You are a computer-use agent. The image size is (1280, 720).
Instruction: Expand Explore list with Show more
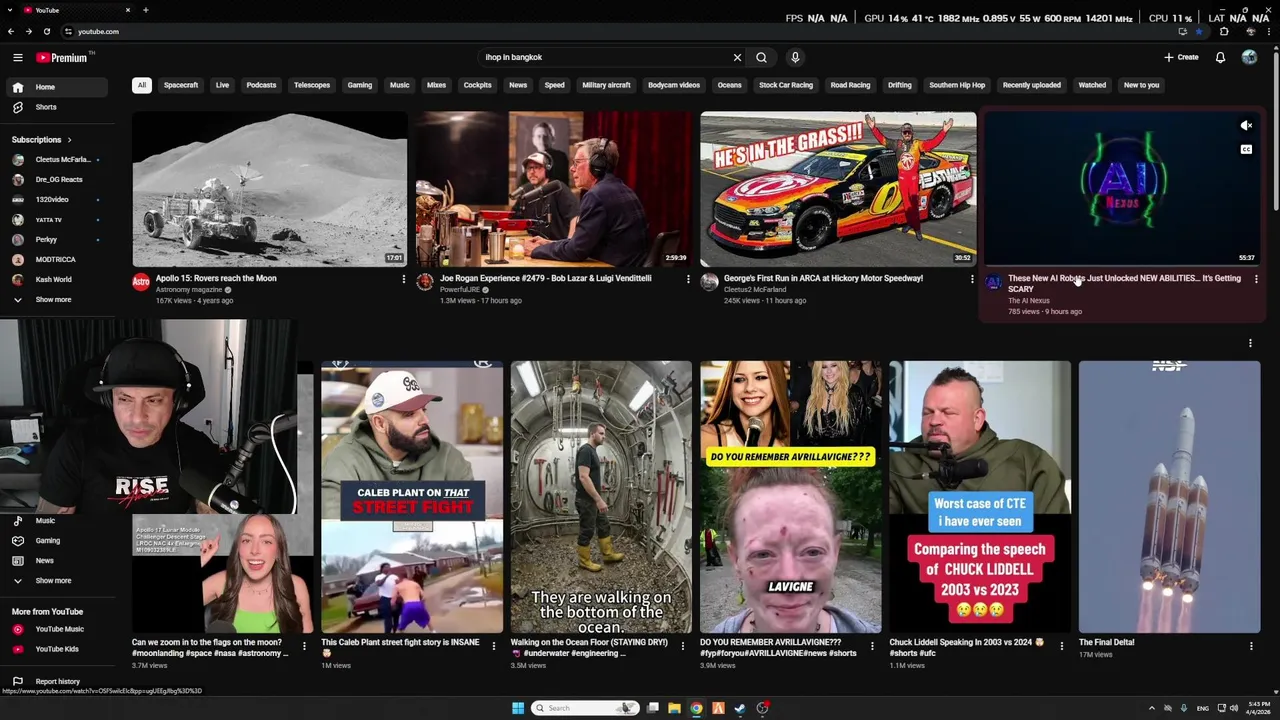click(55, 581)
